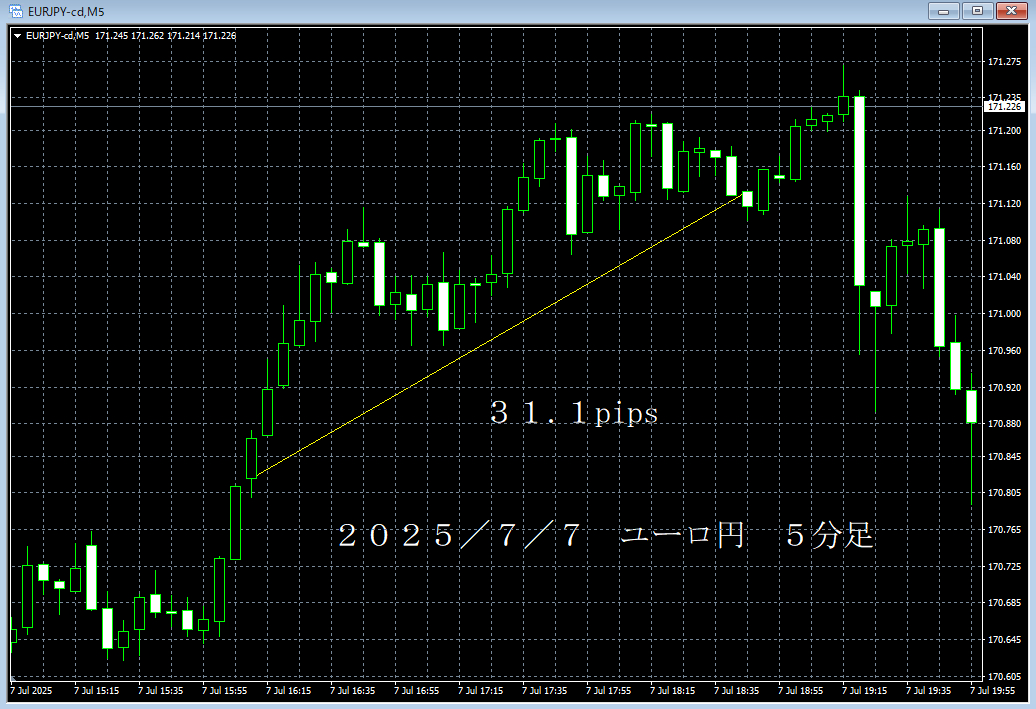Click the 170.605 price scale label
Screen dimensions: 1036x709
click(1003, 676)
